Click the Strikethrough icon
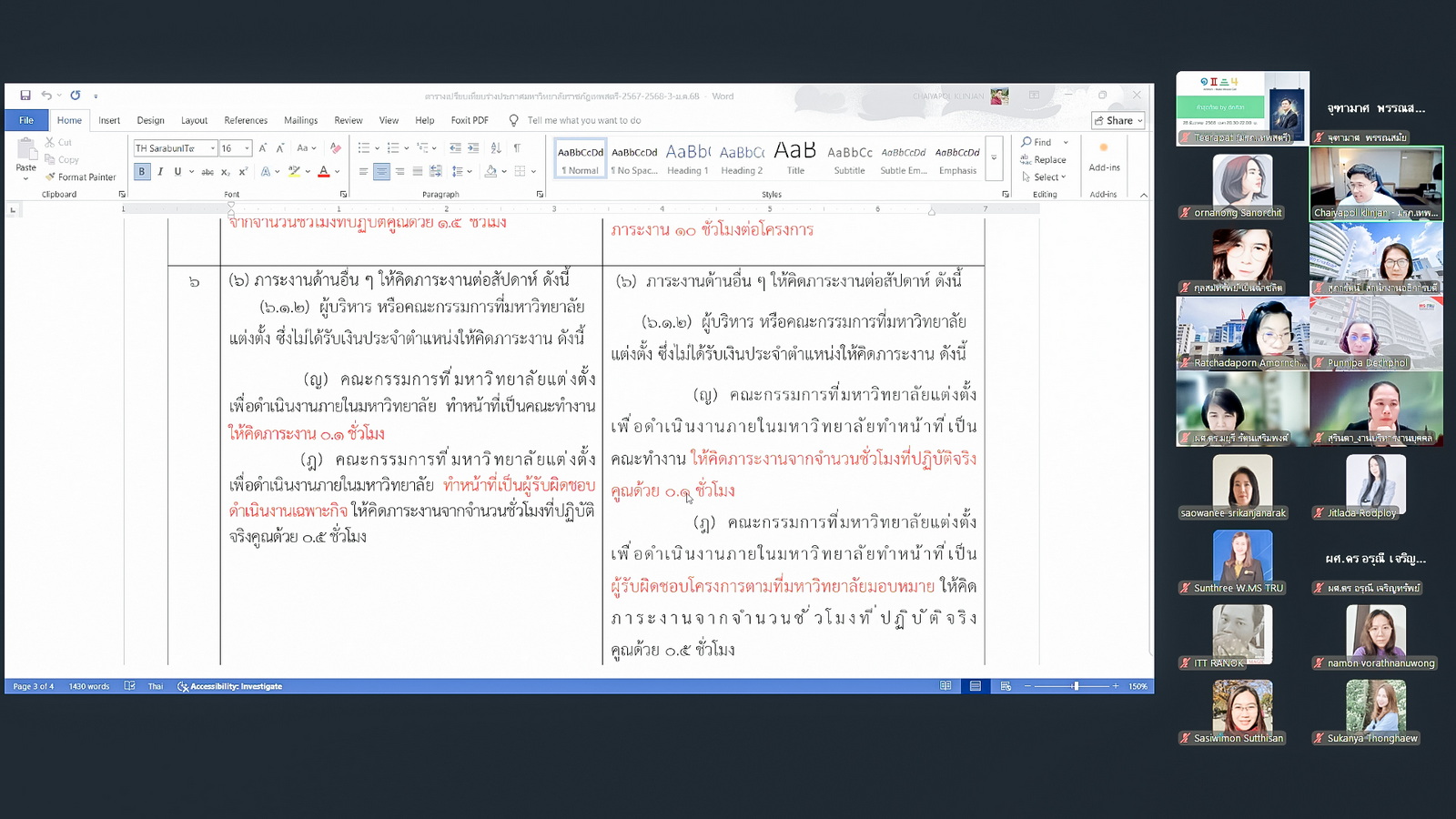The image size is (1456, 819). click(x=207, y=172)
